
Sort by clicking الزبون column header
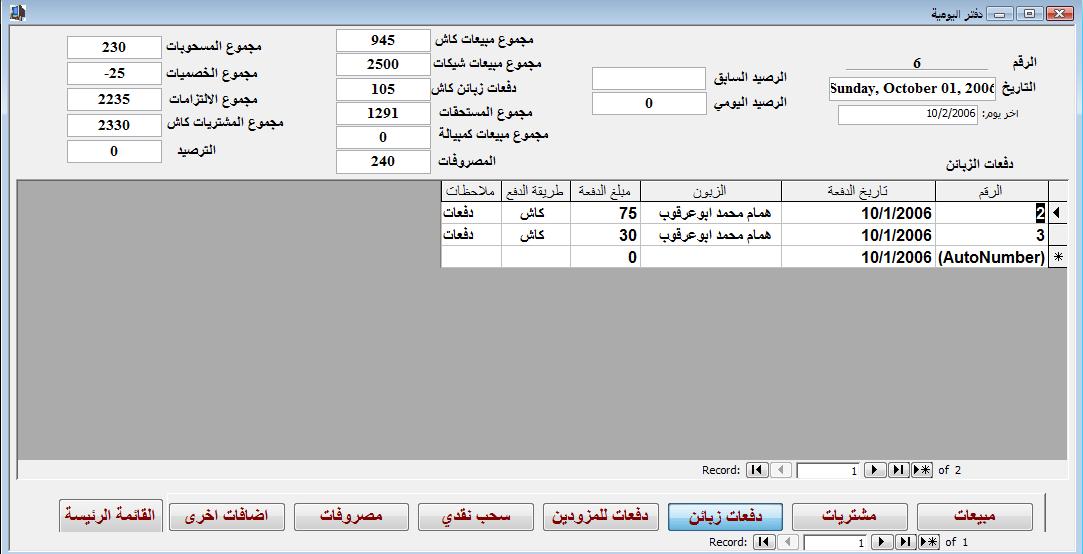[x=711, y=191]
